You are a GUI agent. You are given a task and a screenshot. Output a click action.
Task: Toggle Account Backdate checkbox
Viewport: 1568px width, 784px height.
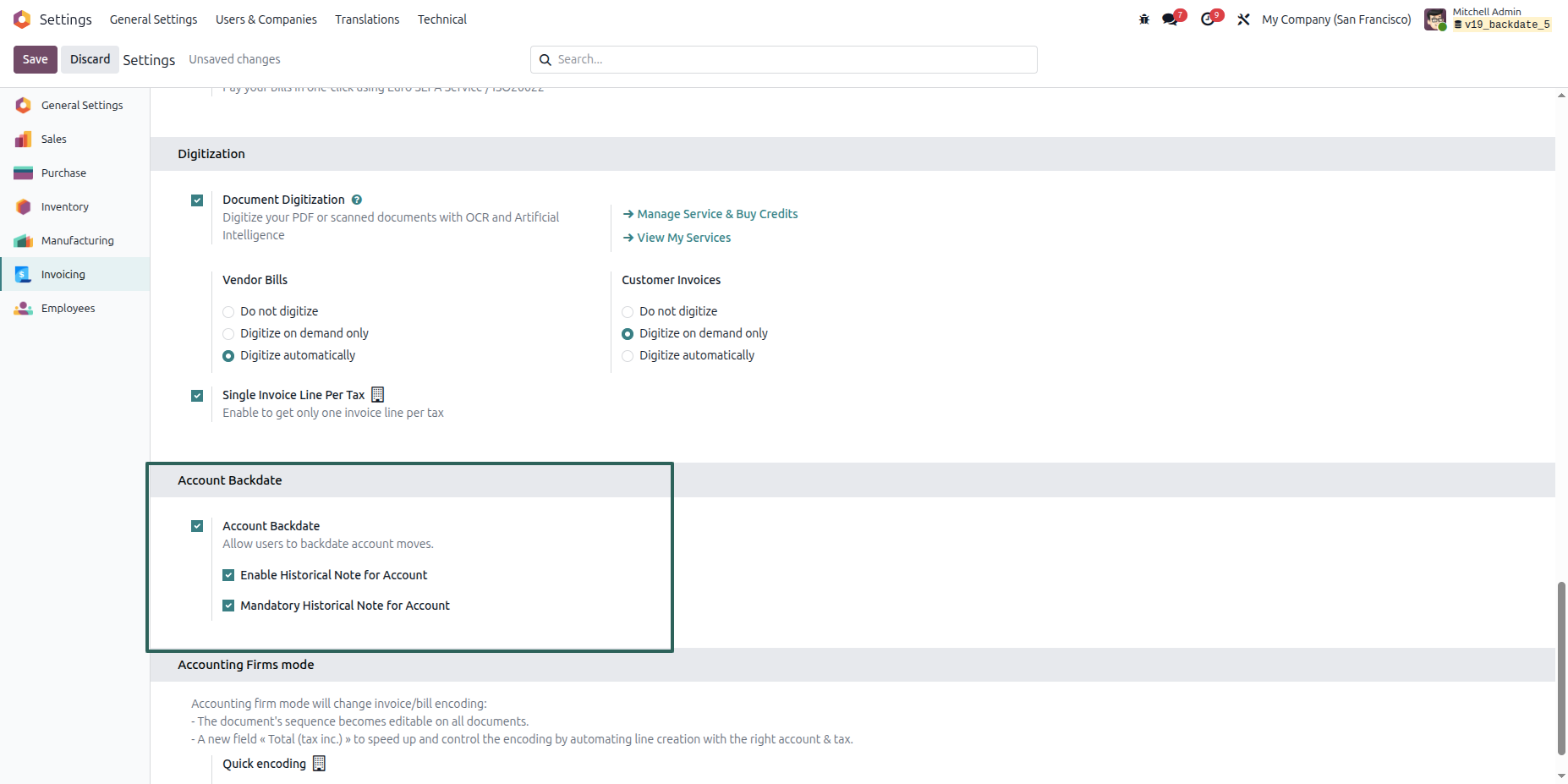tap(197, 526)
